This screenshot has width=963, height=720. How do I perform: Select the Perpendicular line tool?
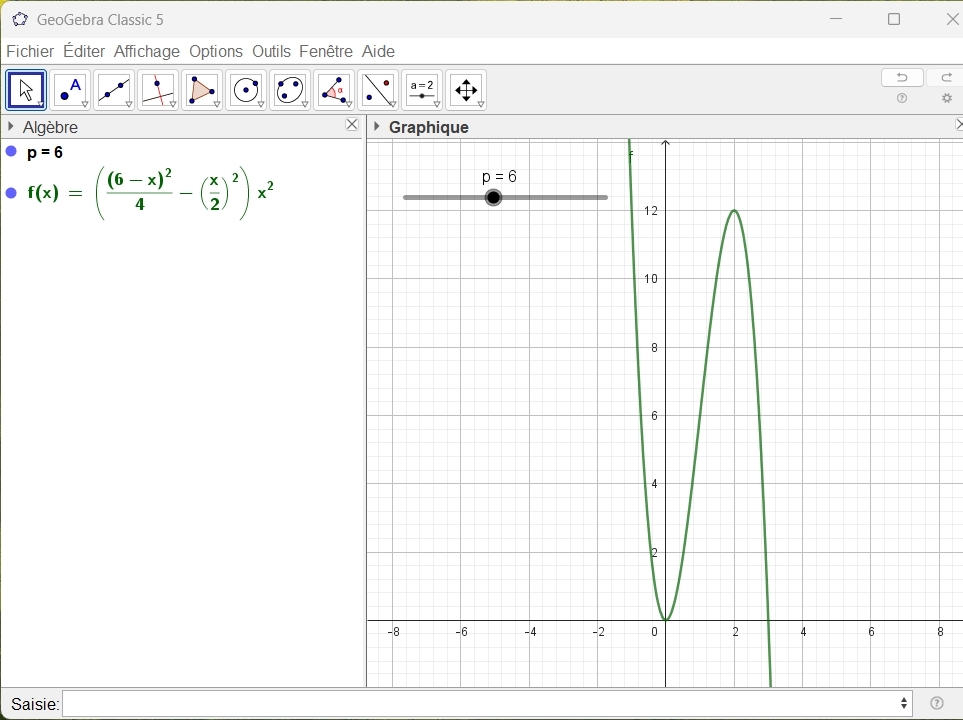(158, 90)
